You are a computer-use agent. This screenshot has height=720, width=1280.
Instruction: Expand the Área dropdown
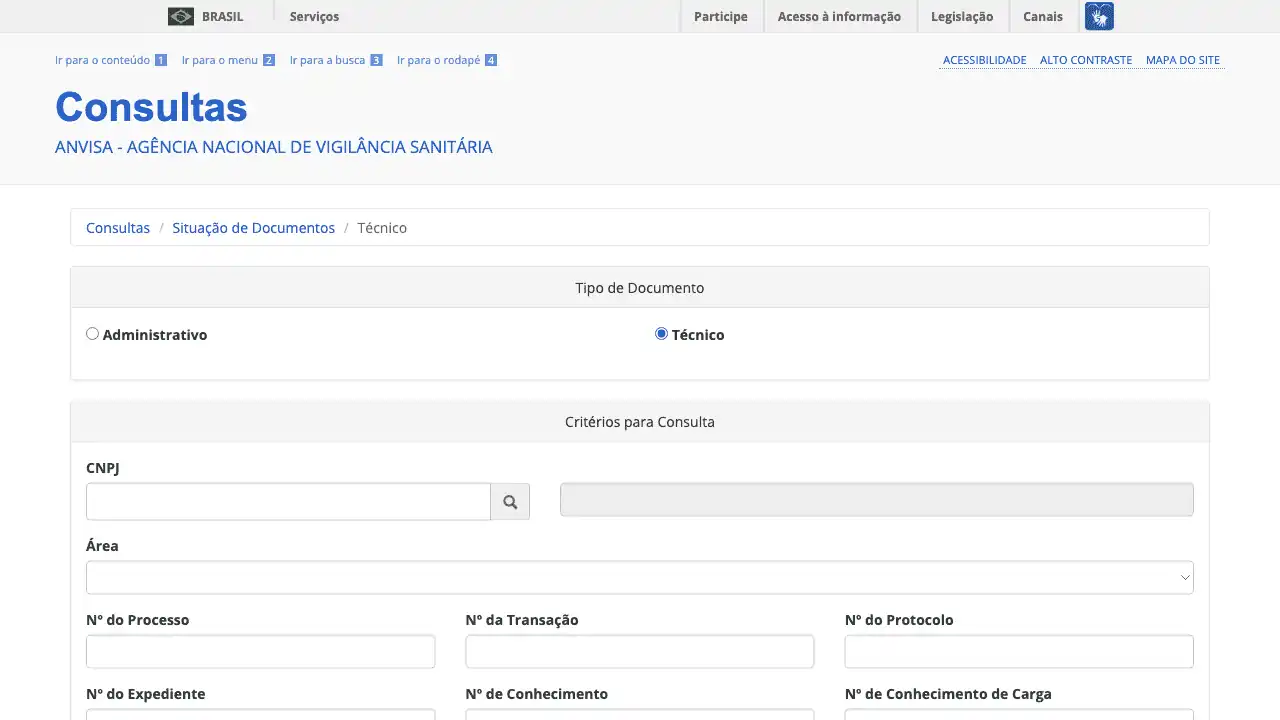pyautogui.click(x=640, y=577)
